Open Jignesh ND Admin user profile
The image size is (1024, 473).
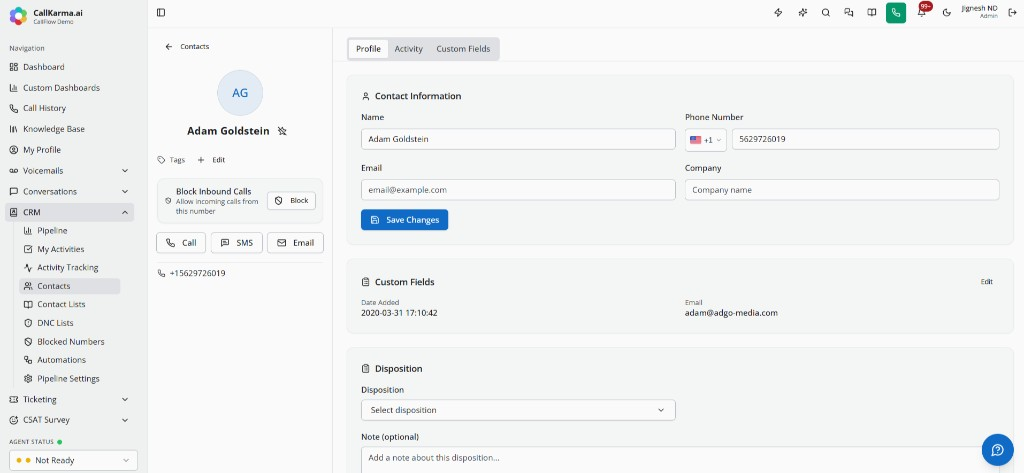point(979,12)
